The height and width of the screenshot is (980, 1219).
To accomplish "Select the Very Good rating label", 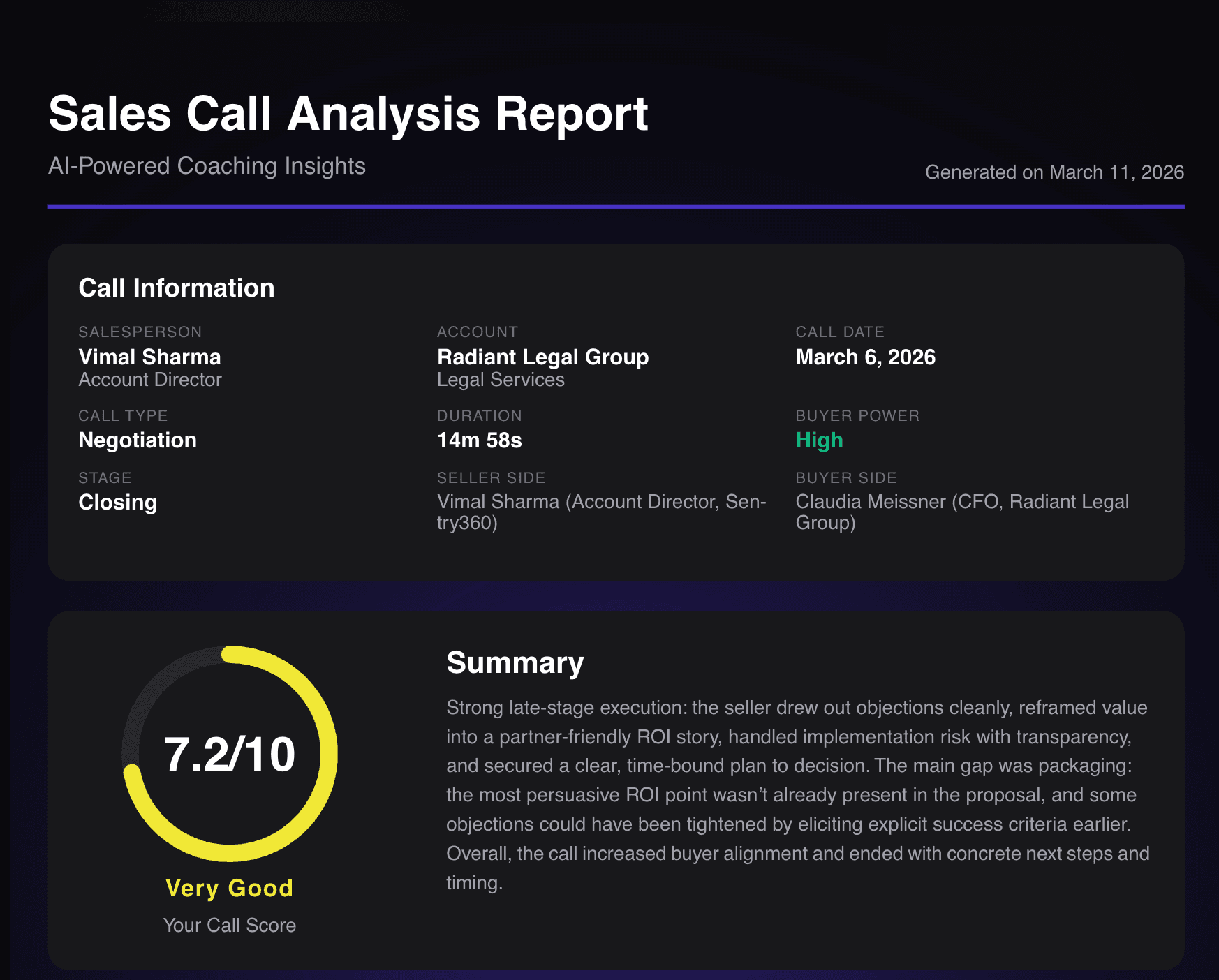I will pyautogui.click(x=229, y=888).
